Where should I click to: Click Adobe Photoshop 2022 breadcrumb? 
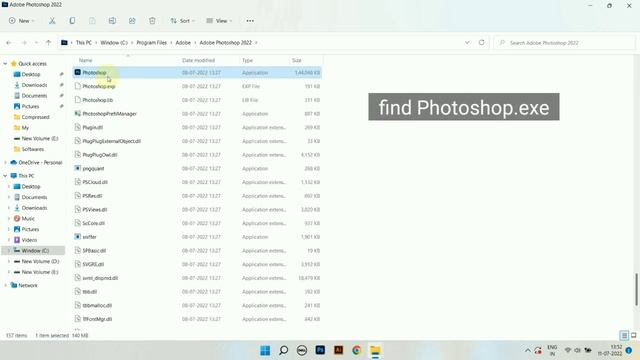pos(225,42)
